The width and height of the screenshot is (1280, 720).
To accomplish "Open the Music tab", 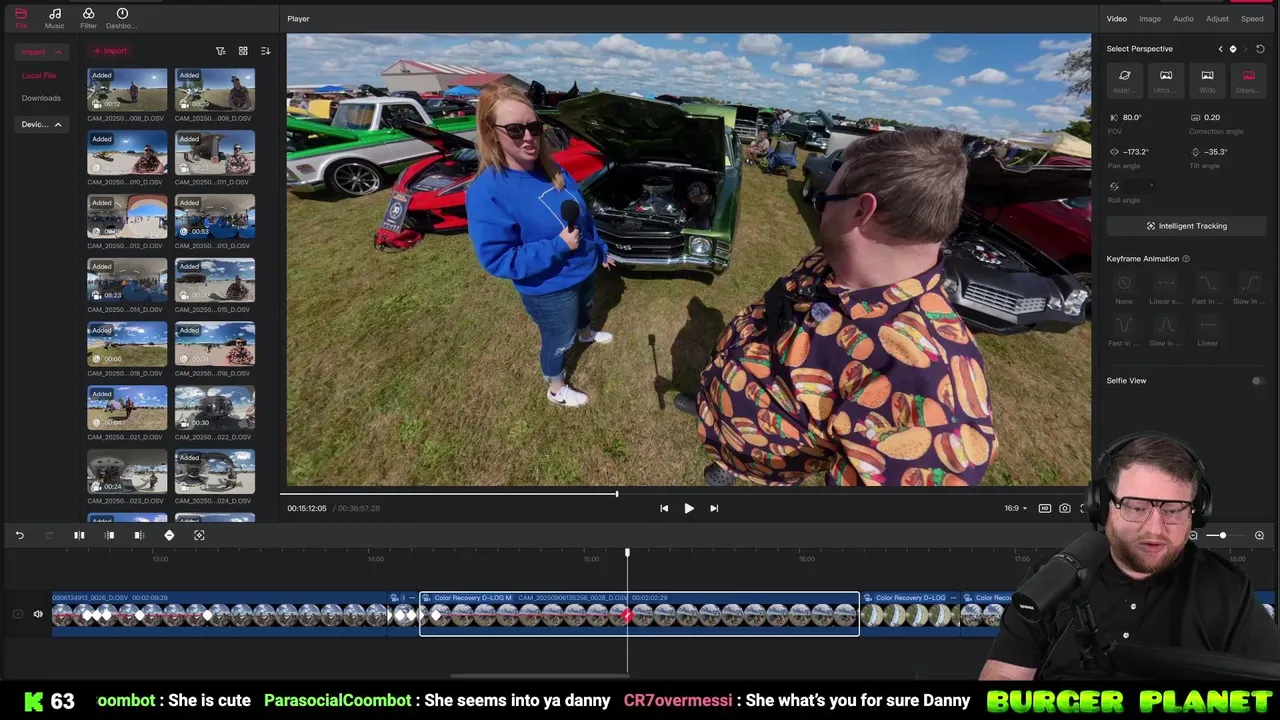I will [54, 17].
